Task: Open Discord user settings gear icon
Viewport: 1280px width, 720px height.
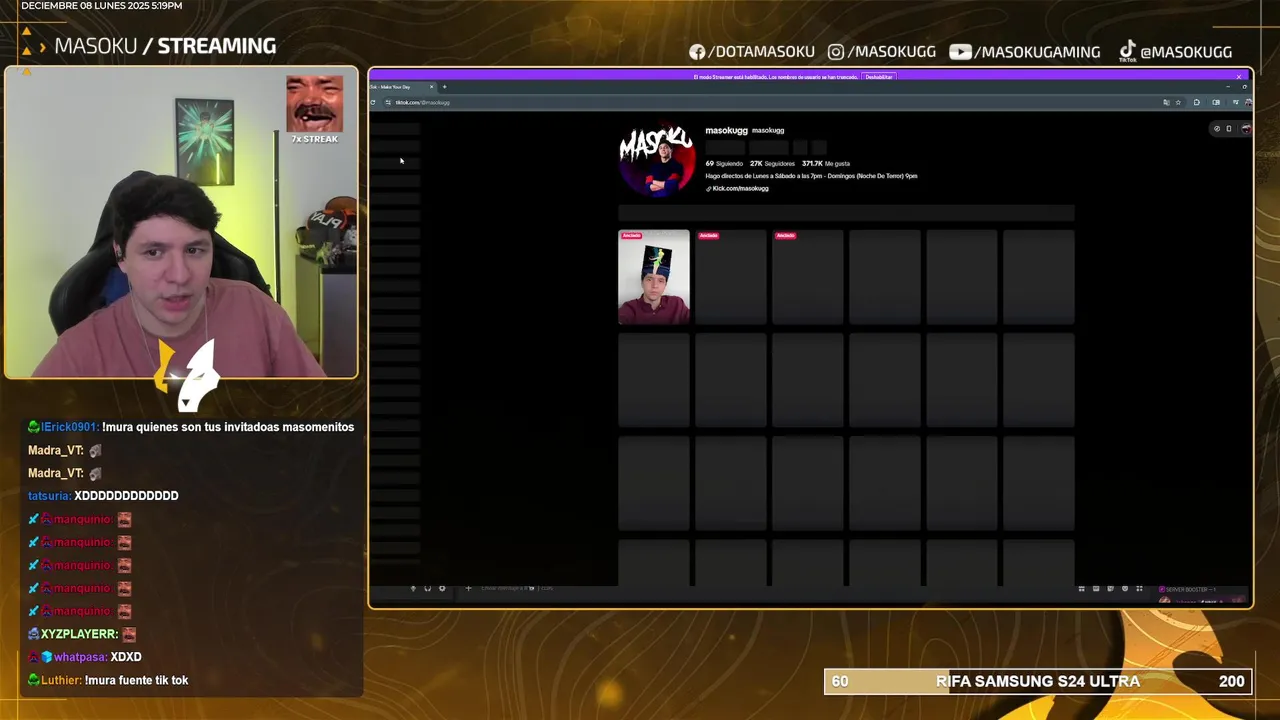Action: click(x=442, y=588)
